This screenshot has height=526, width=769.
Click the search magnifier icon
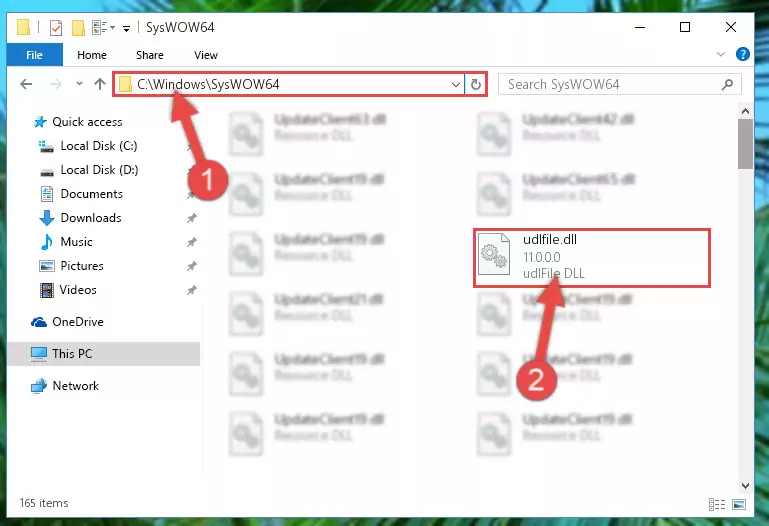coord(727,84)
